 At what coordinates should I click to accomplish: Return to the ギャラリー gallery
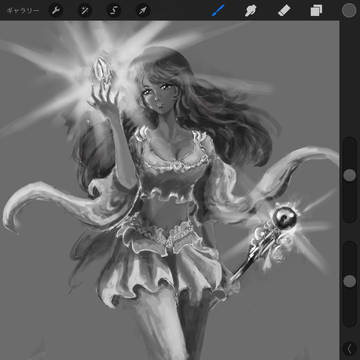(x=23, y=11)
